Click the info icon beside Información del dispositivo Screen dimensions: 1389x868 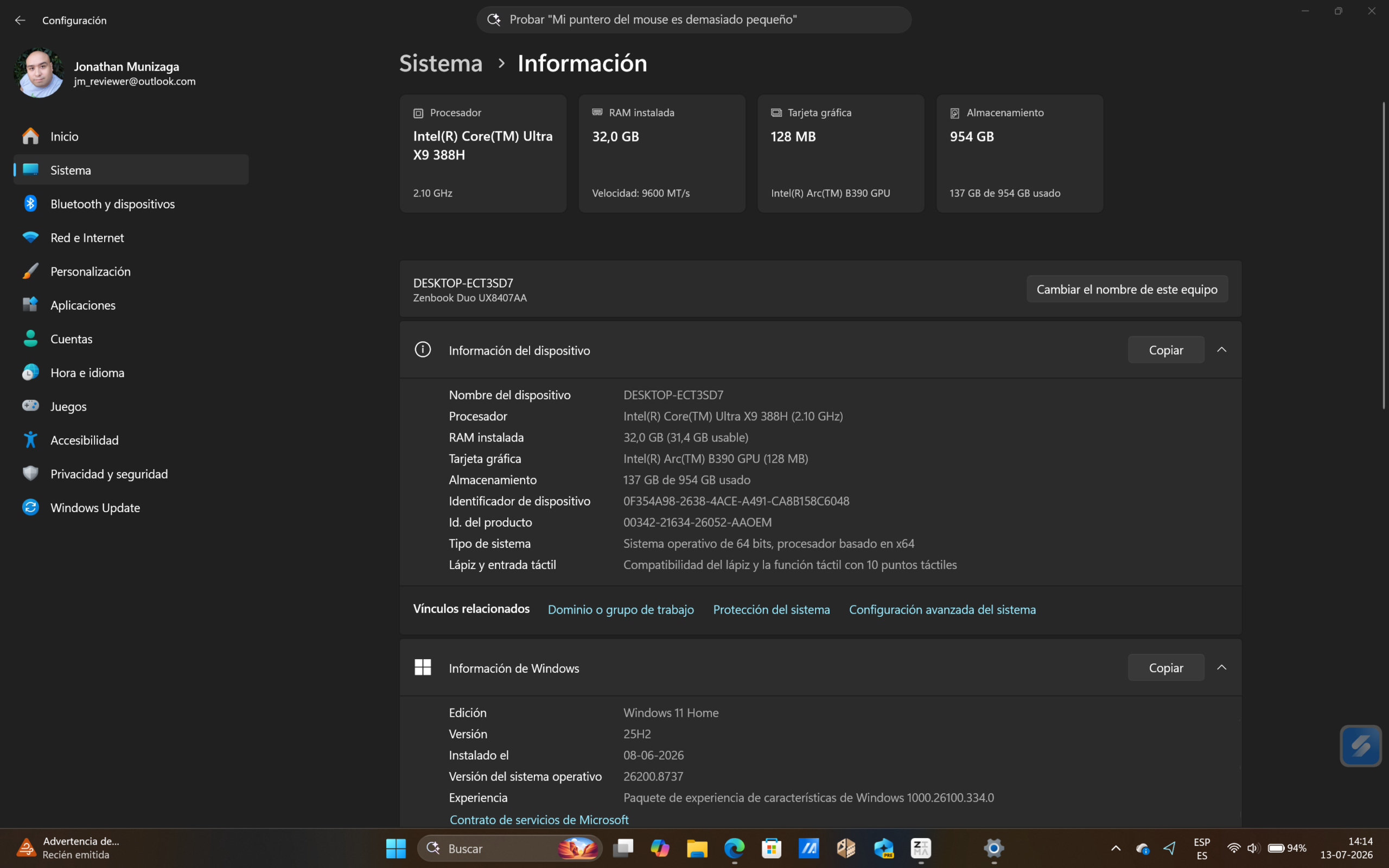coord(423,349)
